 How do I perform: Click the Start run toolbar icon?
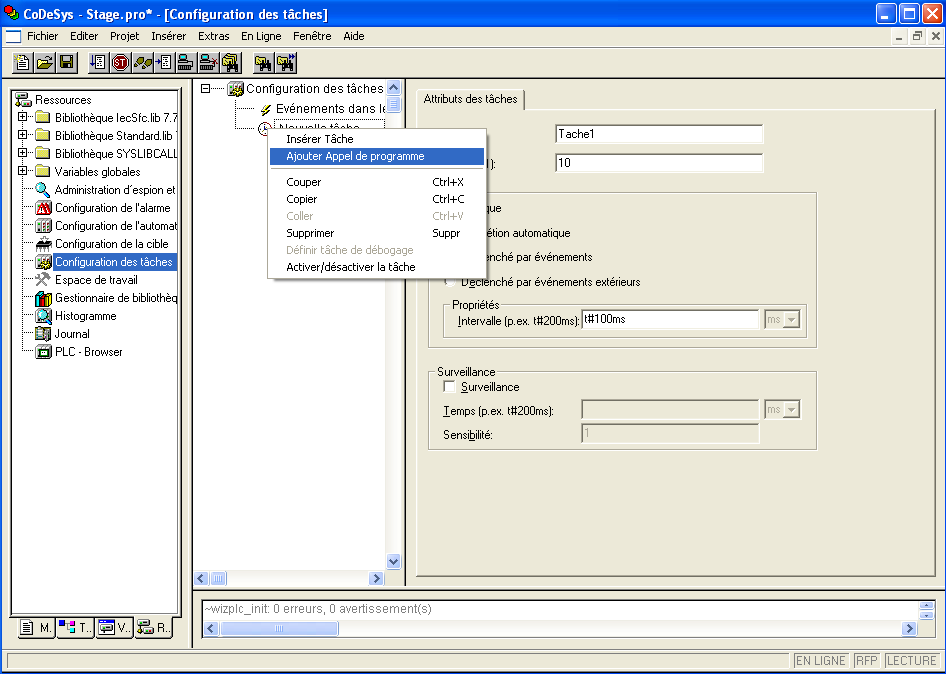pos(99,62)
